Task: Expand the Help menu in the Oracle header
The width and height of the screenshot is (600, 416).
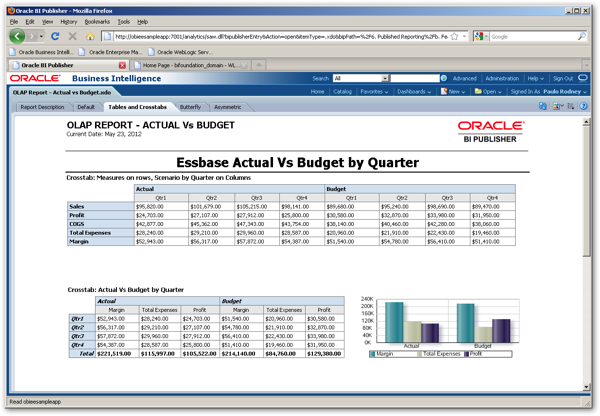Action: 535,78
